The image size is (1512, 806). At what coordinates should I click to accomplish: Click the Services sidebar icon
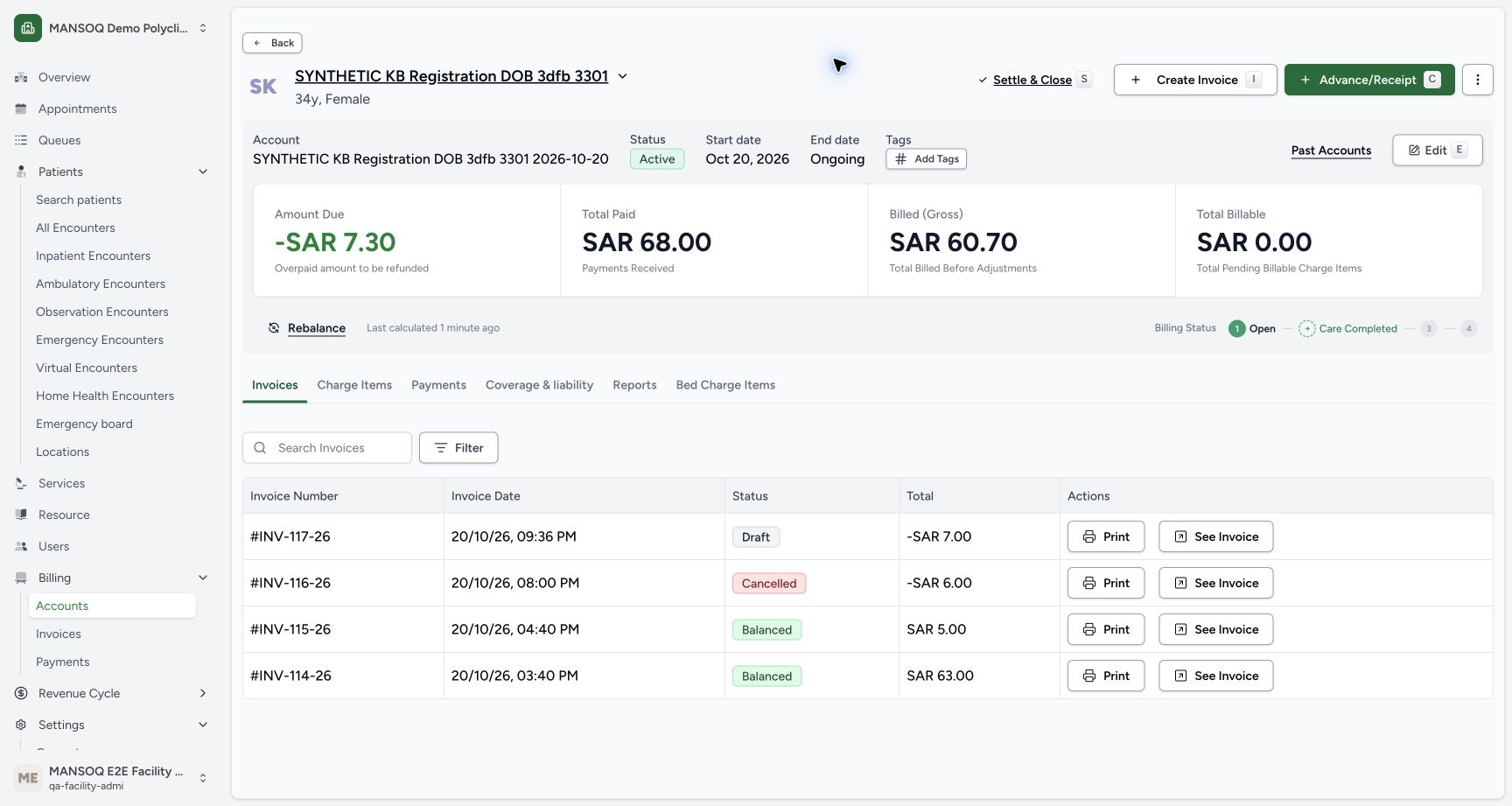pyautogui.click(x=21, y=483)
